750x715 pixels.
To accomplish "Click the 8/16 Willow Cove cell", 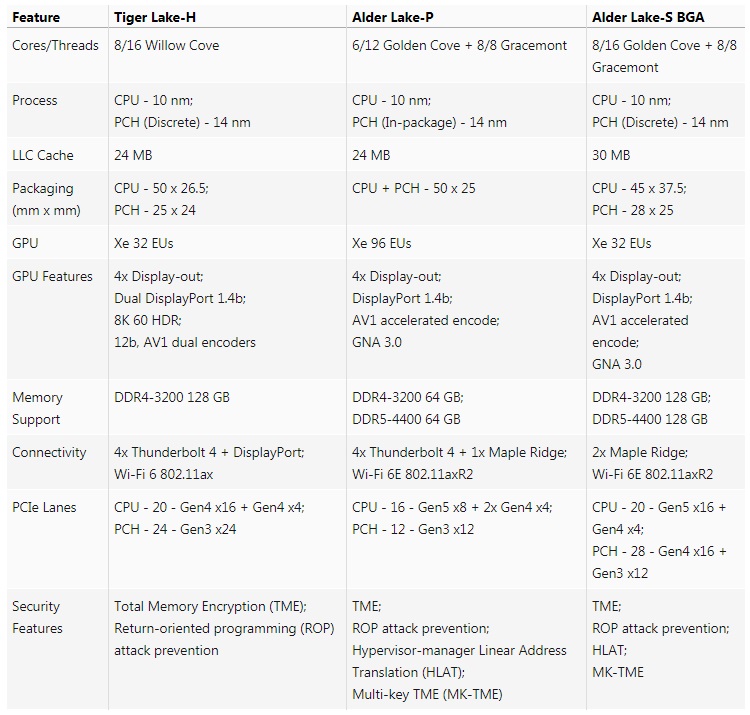I will (x=167, y=45).
